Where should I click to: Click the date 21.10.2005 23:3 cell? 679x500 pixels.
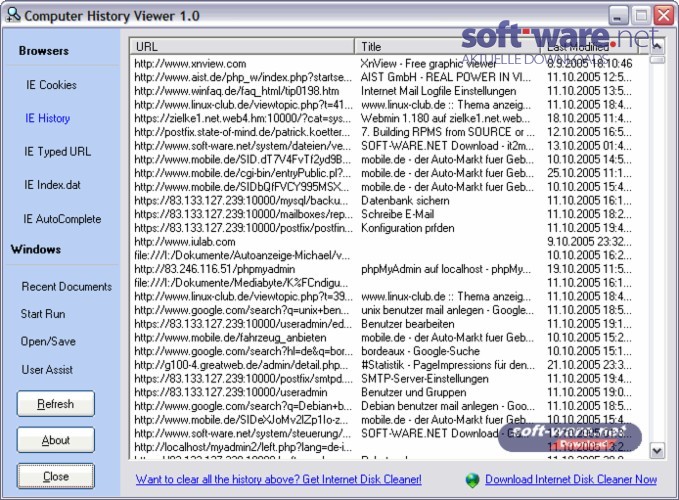[x=589, y=365]
